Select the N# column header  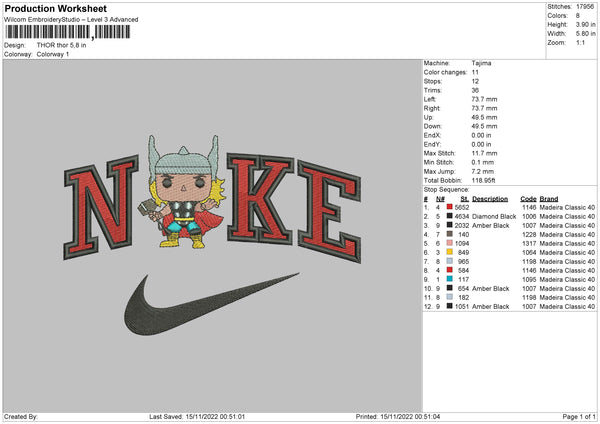tap(440, 199)
